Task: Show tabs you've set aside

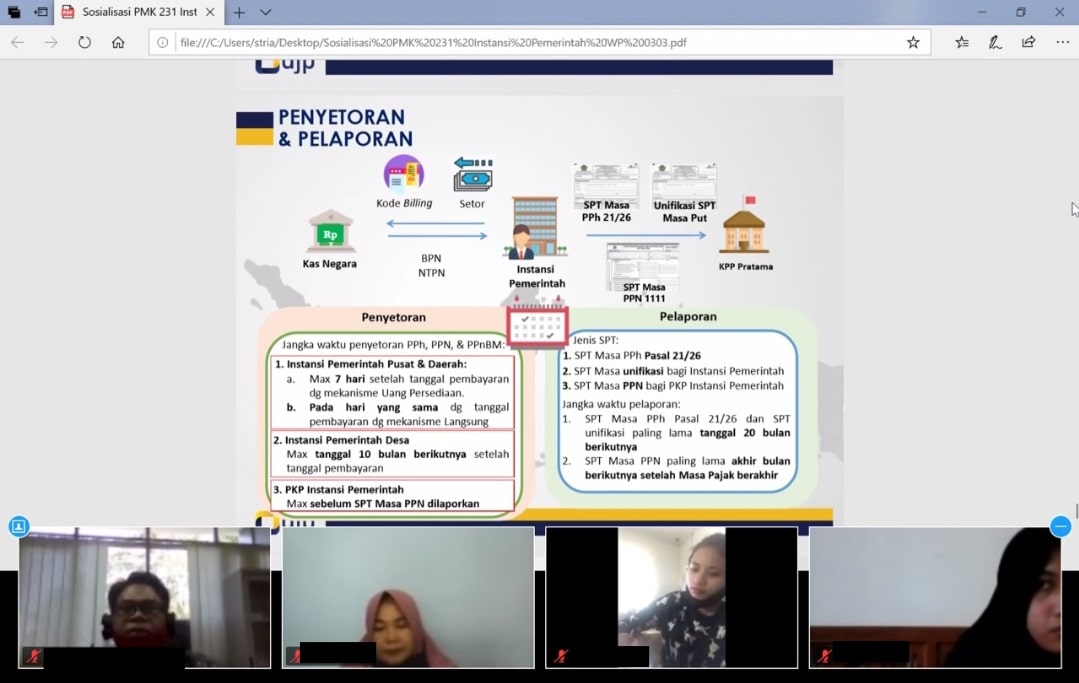Action: 14,12
